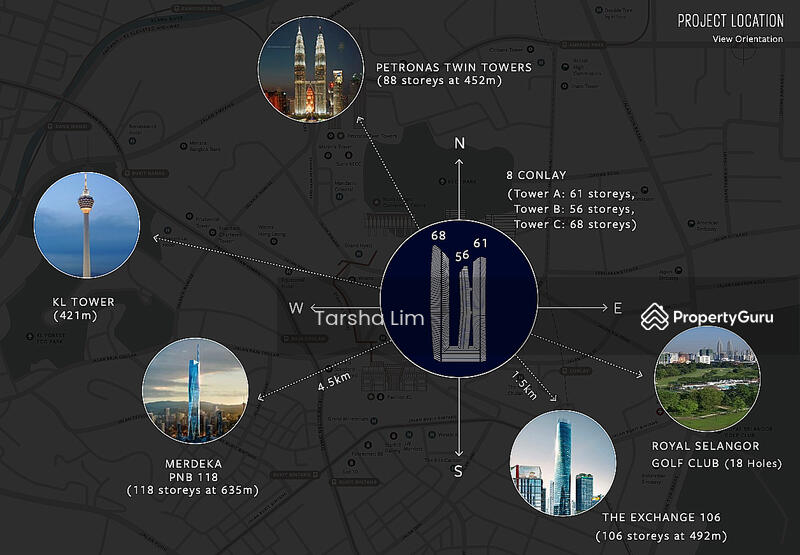Click the 8 CONLAY title text
This screenshot has height=555, width=800.
(531, 174)
